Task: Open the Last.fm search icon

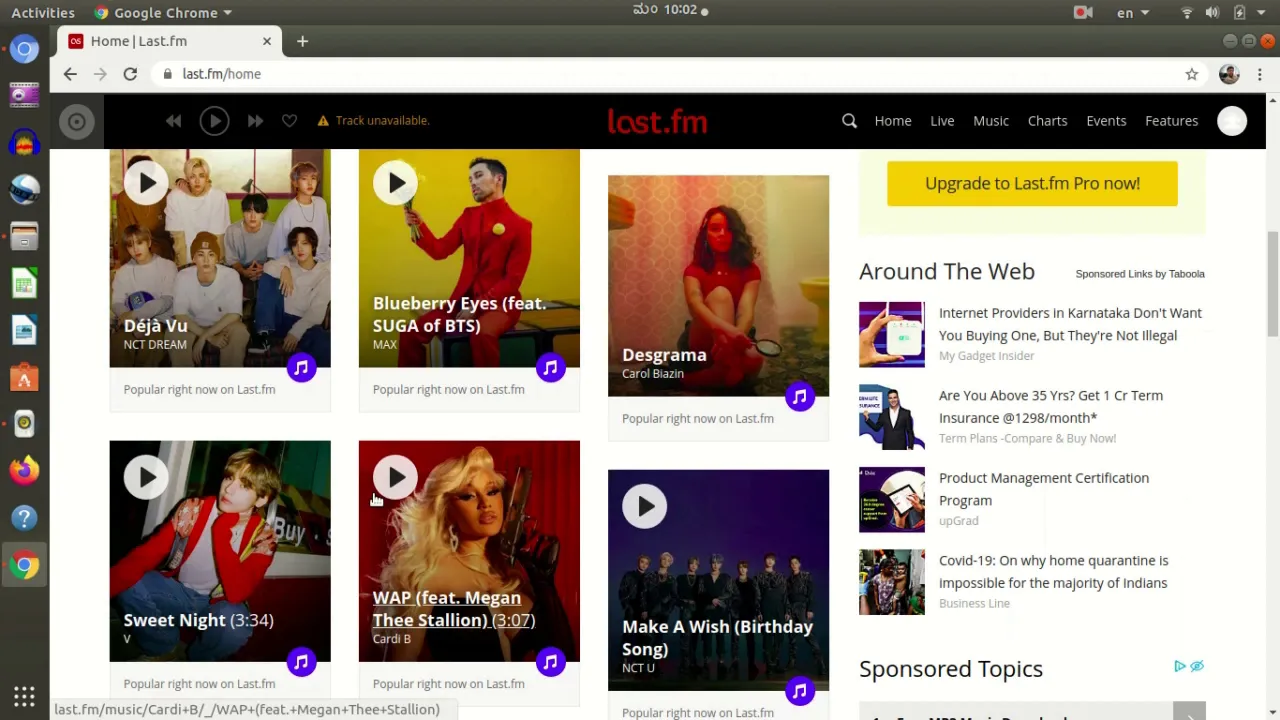Action: coord(849,121)
